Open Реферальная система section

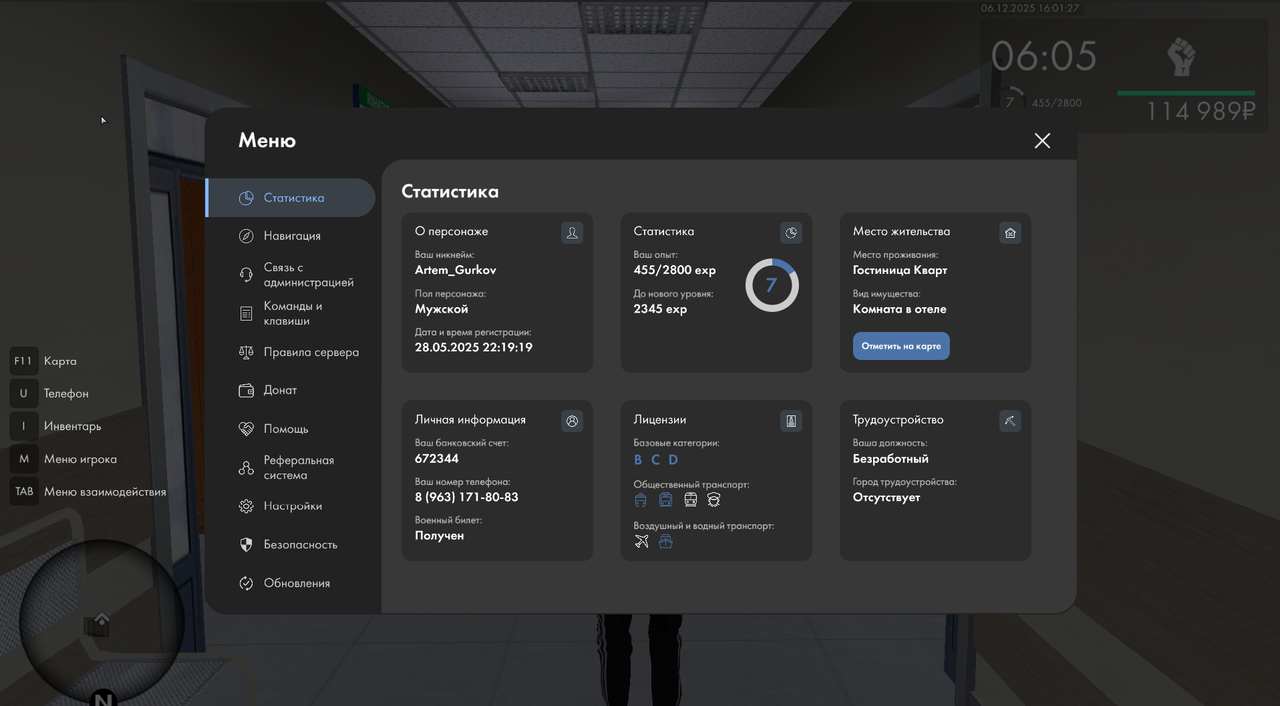[x=290, y=468]
